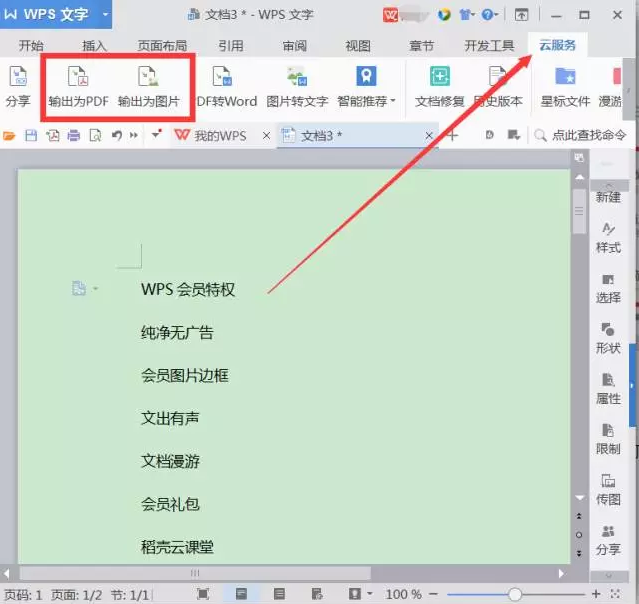Open 传图 pane in sidebar
This screenshot has width=639, height=604.
[x=608, y=490]
